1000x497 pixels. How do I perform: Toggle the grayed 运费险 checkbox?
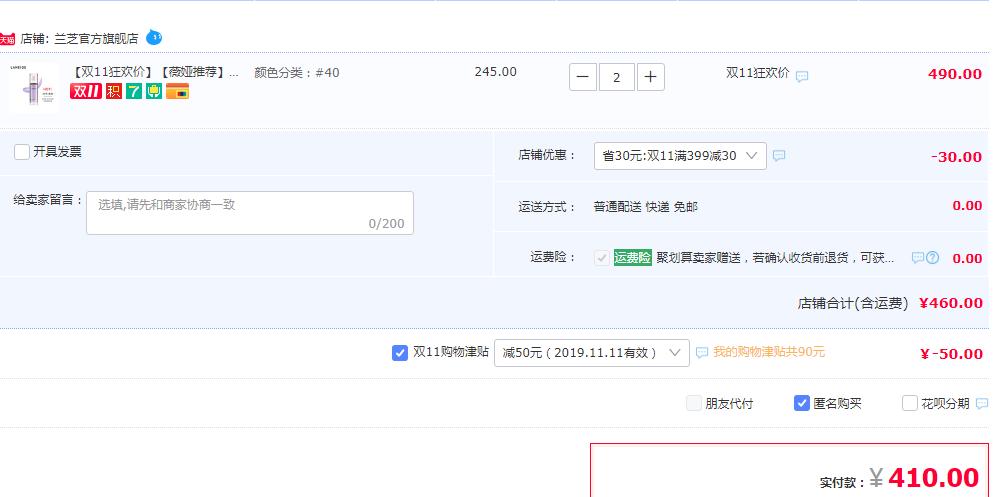coord(601,258)
